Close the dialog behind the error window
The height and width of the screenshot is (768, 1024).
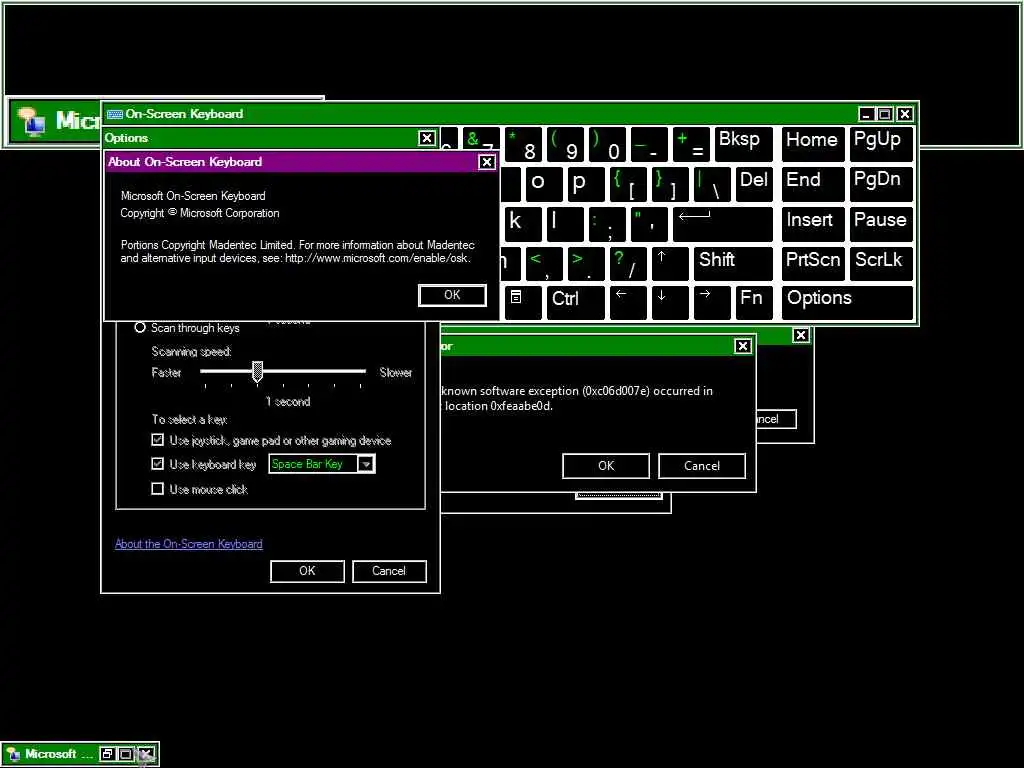[x=801, y=335]
